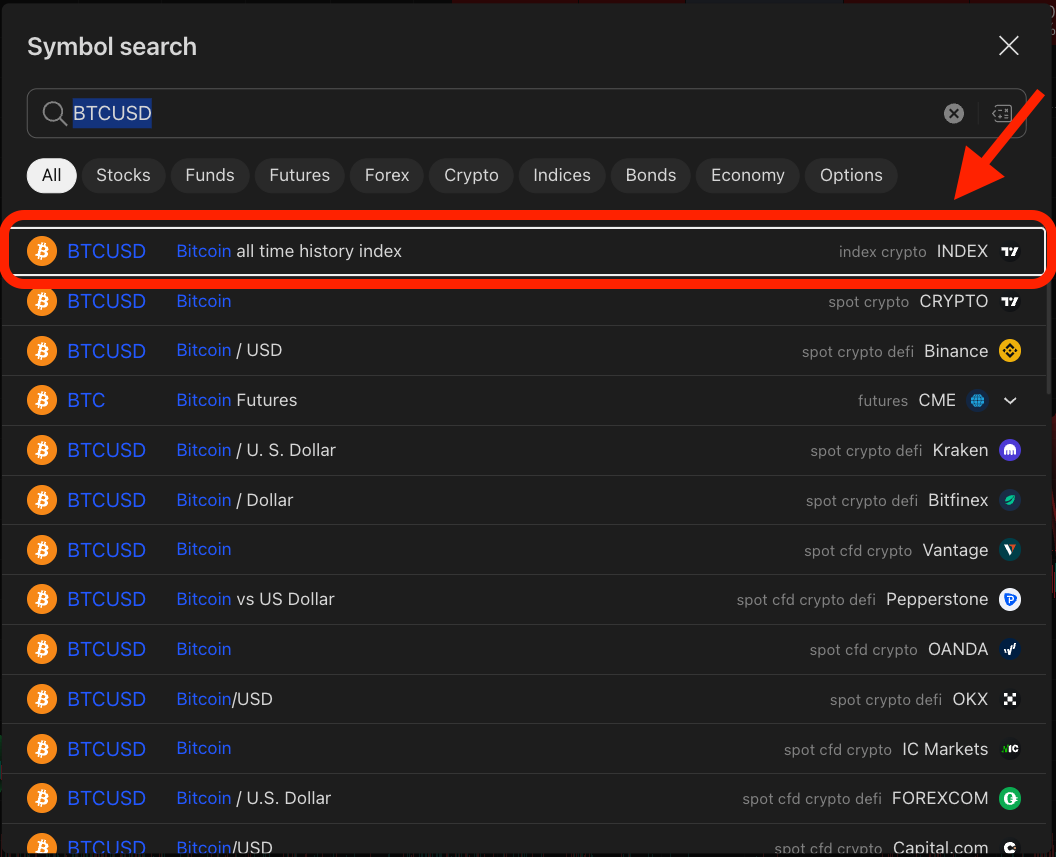Click Bitcoin icon in FOREXCOM row
The height and width of the screenshot is (857, 1056).
[42, 798]
